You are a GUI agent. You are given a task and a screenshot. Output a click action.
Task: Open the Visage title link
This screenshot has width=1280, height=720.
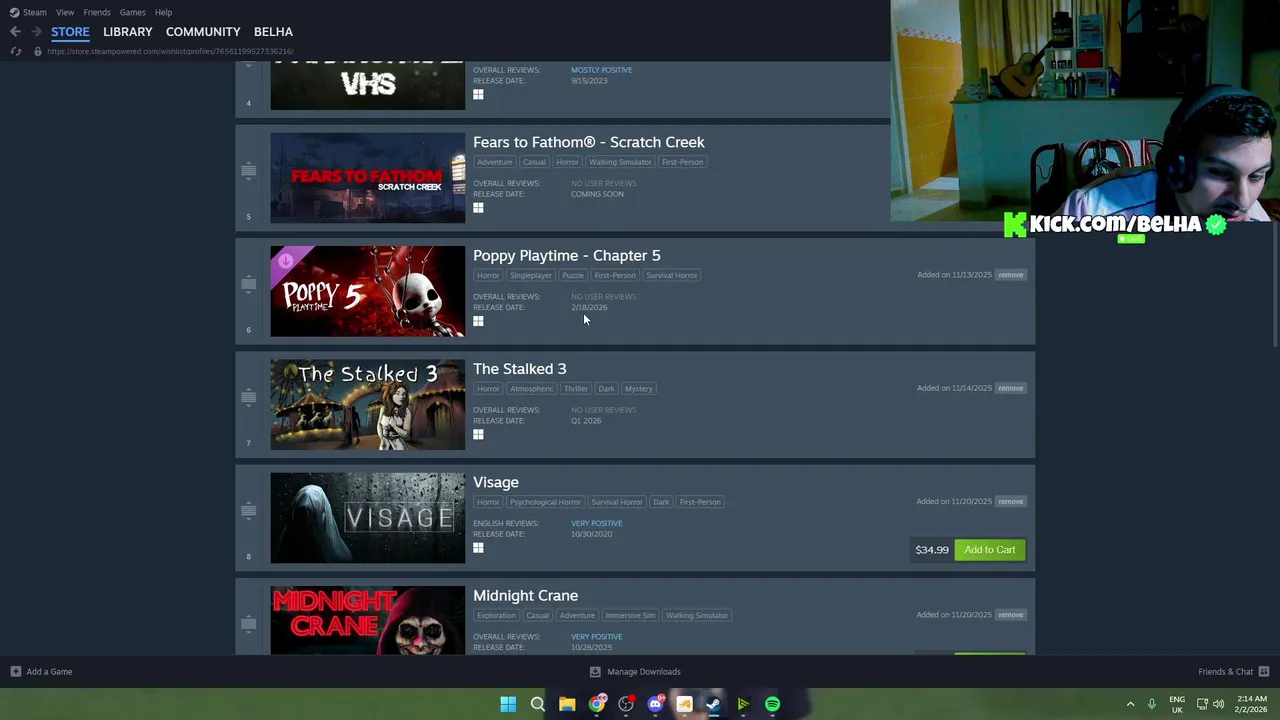click(495, 482)
